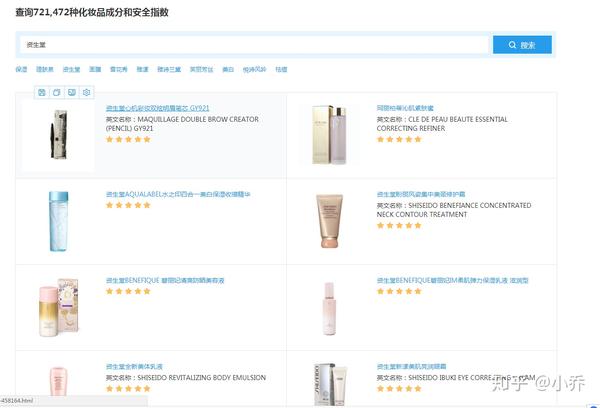Viewport: 600px width, 408px height.
Task: Open the Revitalizing Body Emulsion title link
Action: click(x=134, y=367)
